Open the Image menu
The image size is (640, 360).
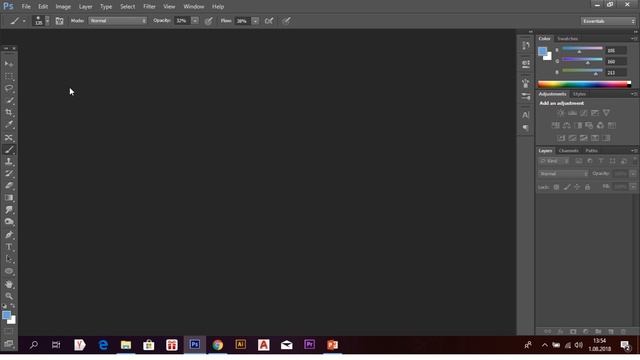click(x=63, y=7)
